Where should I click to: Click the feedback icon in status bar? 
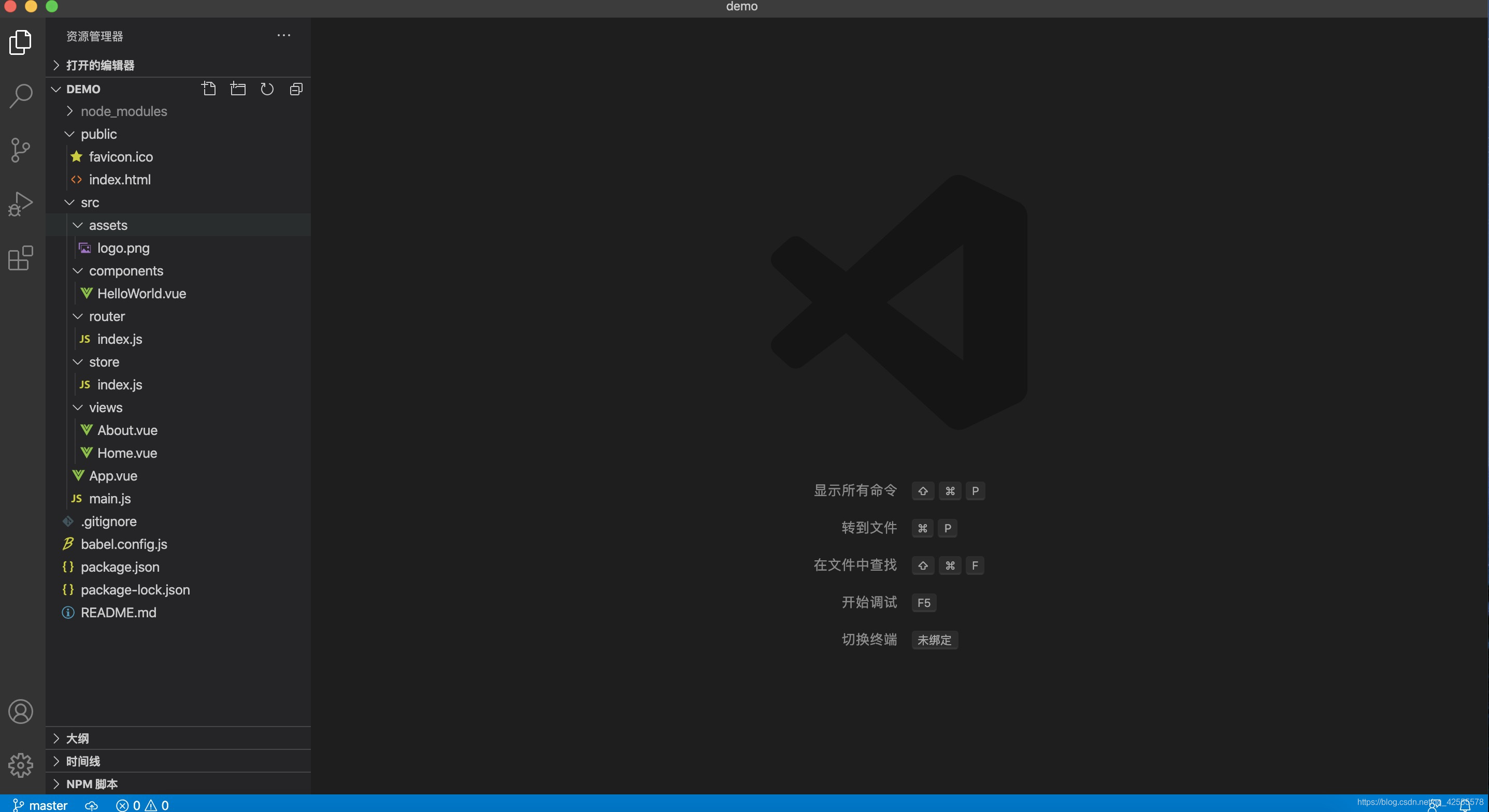pos(1434,805)
